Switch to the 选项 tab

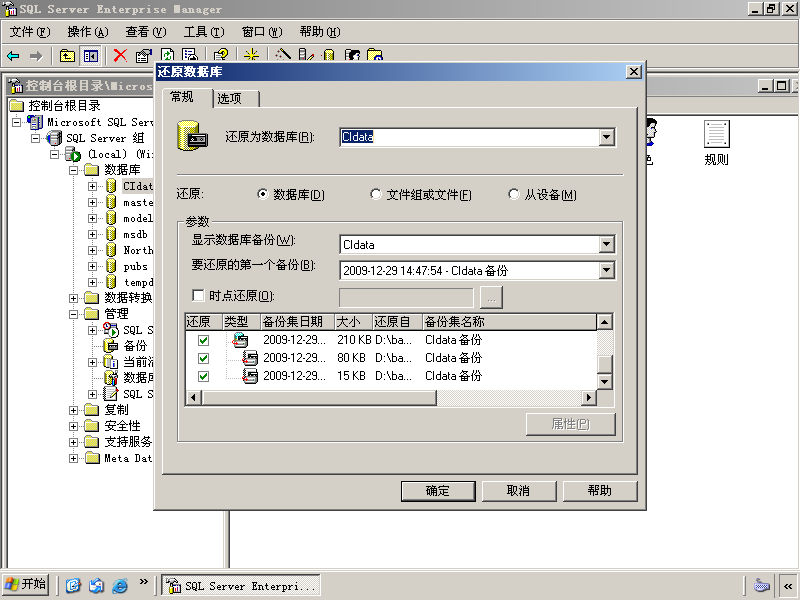tap(236, 98)
